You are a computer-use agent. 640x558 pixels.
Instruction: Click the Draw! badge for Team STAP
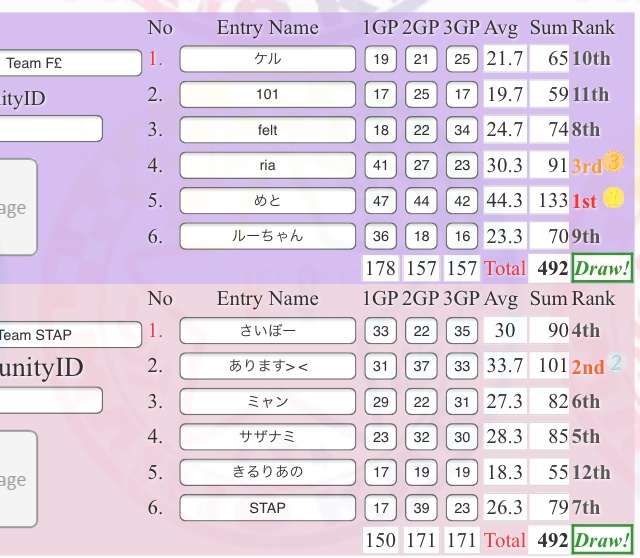click(x=602, y=540)
